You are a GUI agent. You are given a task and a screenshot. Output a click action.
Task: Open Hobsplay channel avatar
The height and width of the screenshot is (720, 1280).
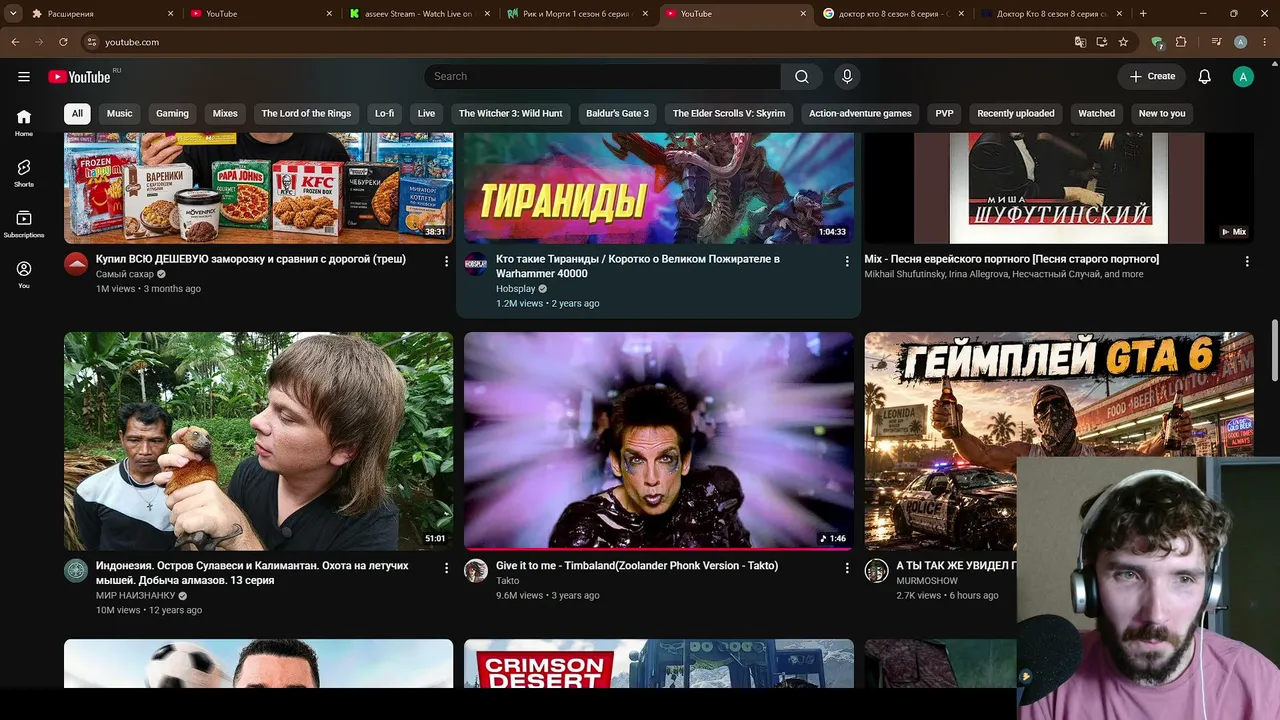476,264
